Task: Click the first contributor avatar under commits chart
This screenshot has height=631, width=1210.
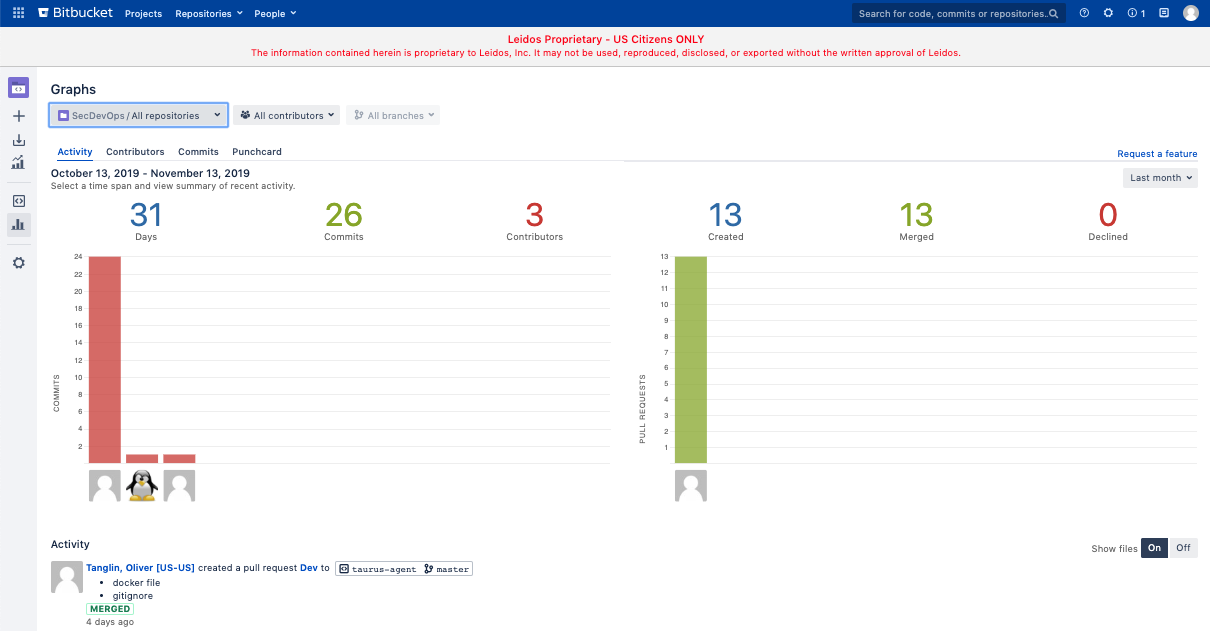Action: (105, 486)
